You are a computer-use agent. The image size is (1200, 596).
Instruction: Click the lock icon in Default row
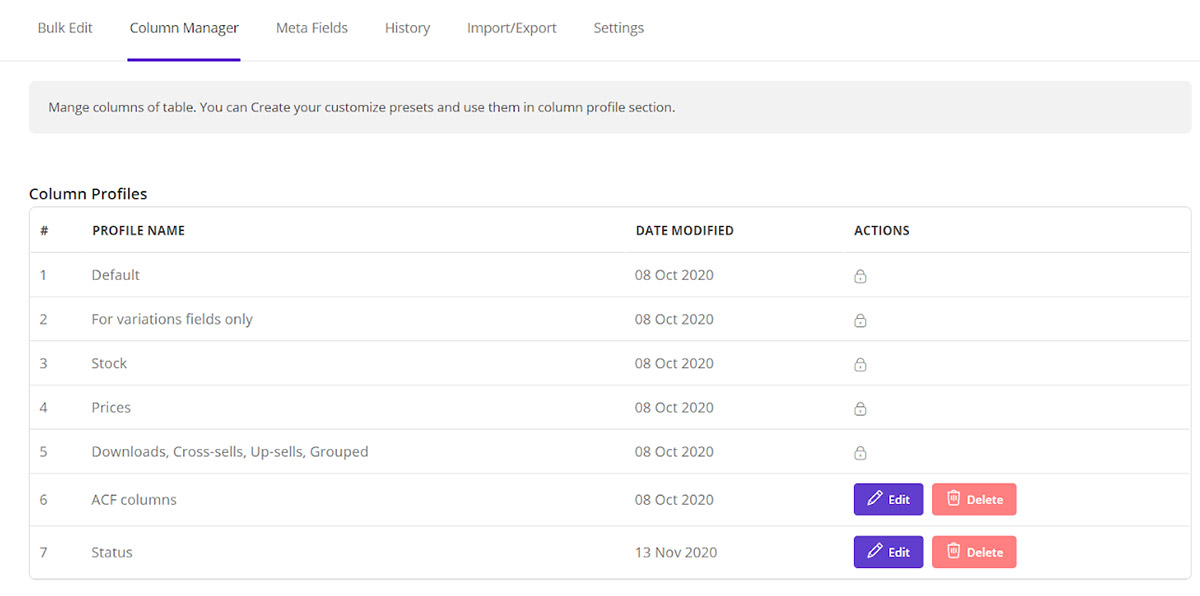[x=860, y=276]
